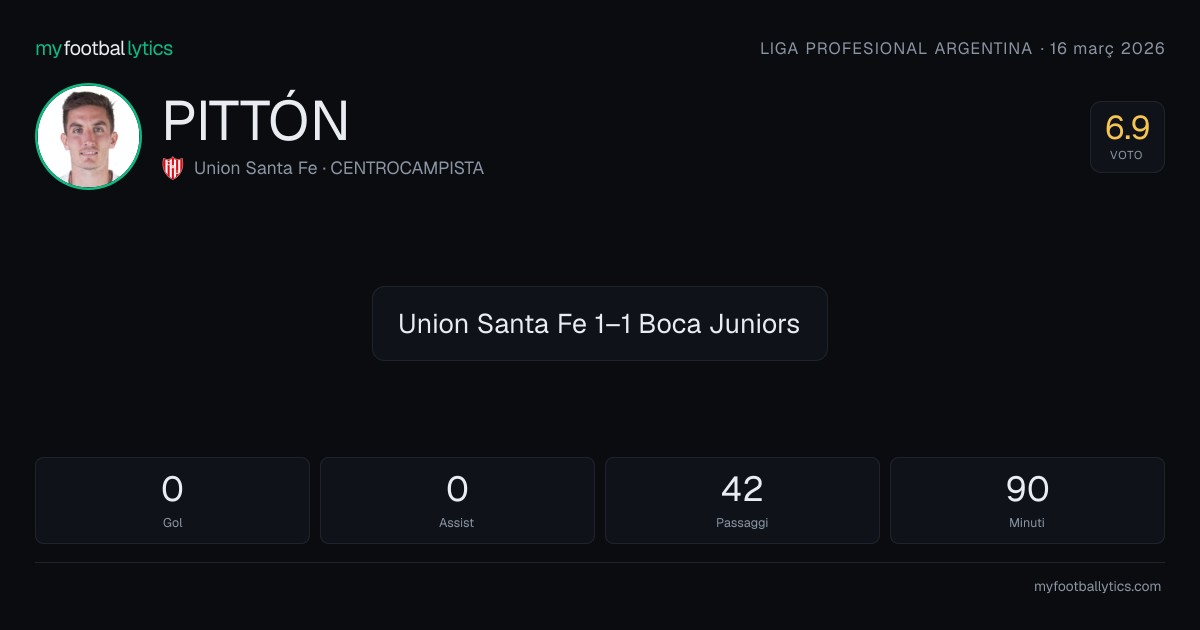Click the Union Santa Fe club crest
The width and height of the screenshot is (1200, 630).
click(173, 168)
